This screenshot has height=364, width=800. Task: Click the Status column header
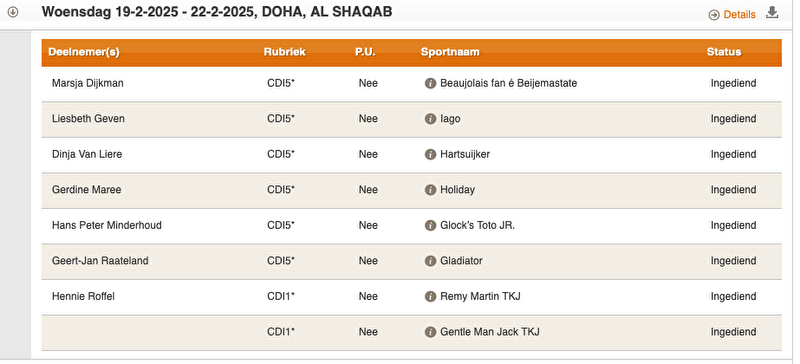coord(724,52)
